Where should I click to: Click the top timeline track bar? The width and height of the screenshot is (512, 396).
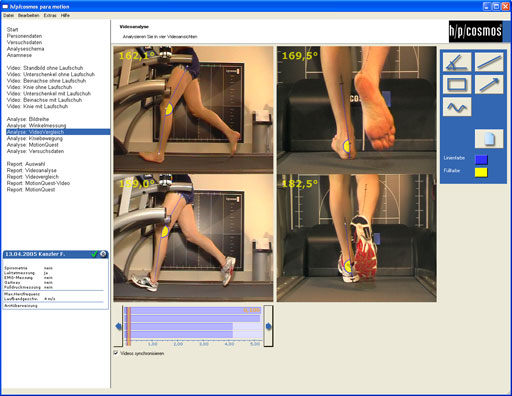point(192,310)
